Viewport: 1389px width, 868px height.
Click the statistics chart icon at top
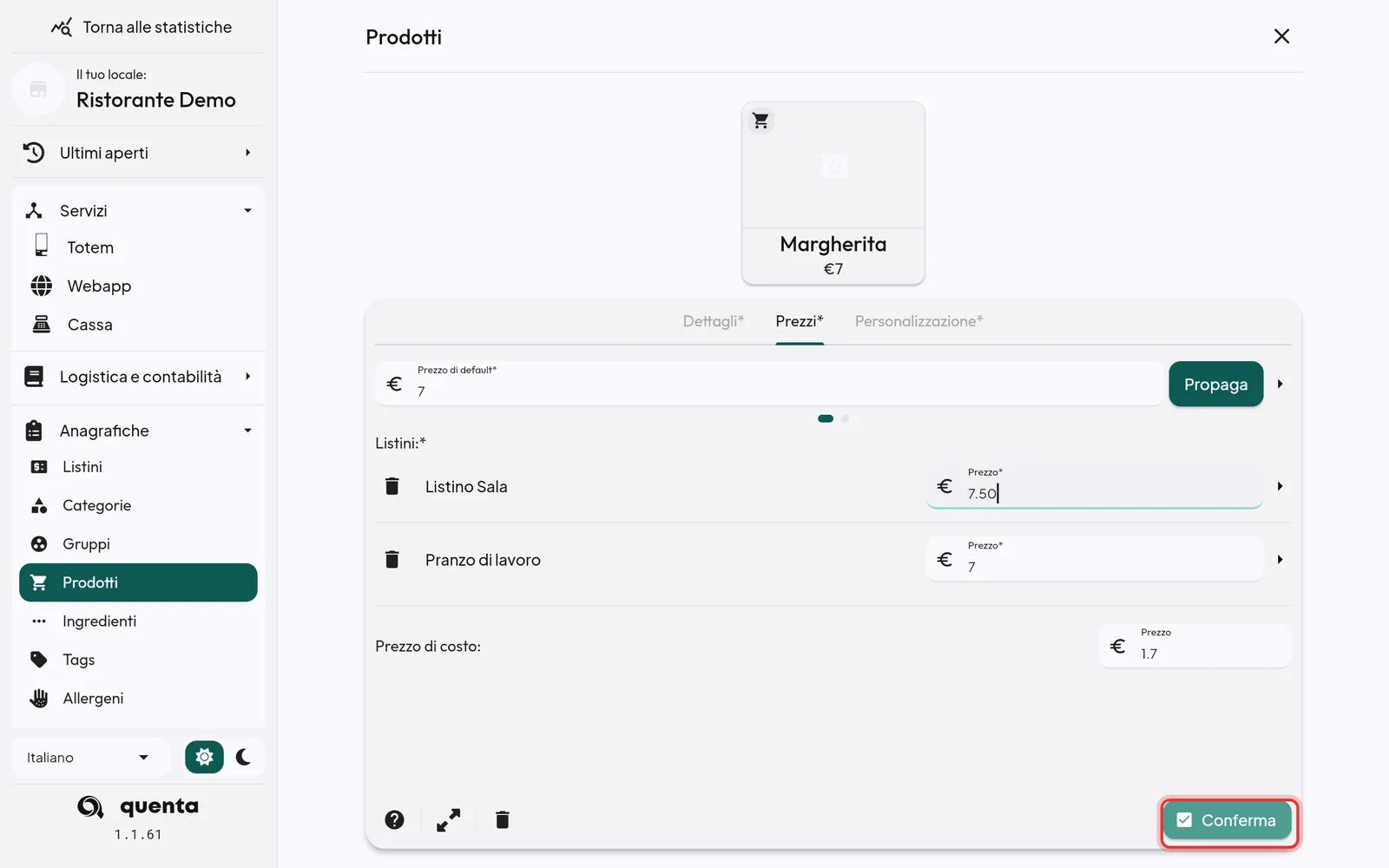(62, 27)
